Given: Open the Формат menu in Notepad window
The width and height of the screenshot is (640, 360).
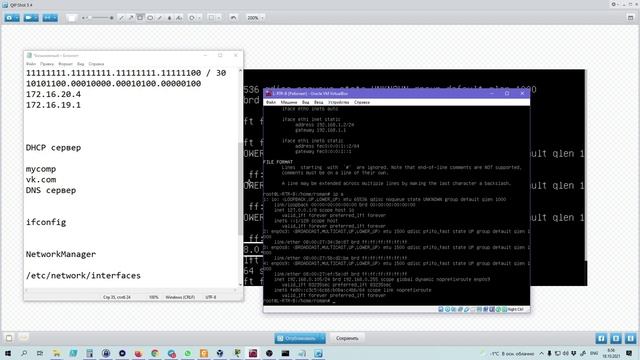Looking at the screenshot, I should click(65, 64).
